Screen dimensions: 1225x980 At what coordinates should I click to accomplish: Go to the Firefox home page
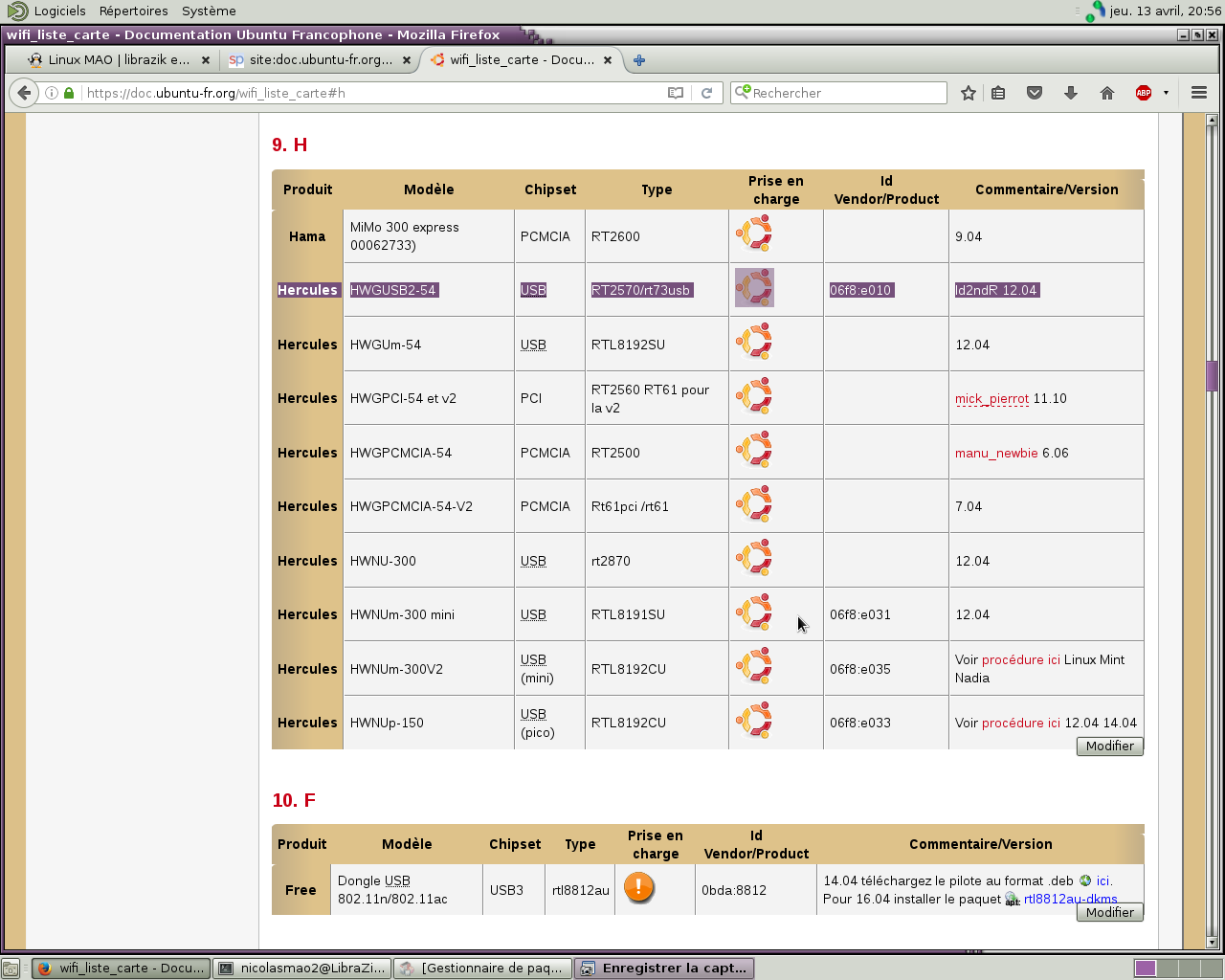1107,93
